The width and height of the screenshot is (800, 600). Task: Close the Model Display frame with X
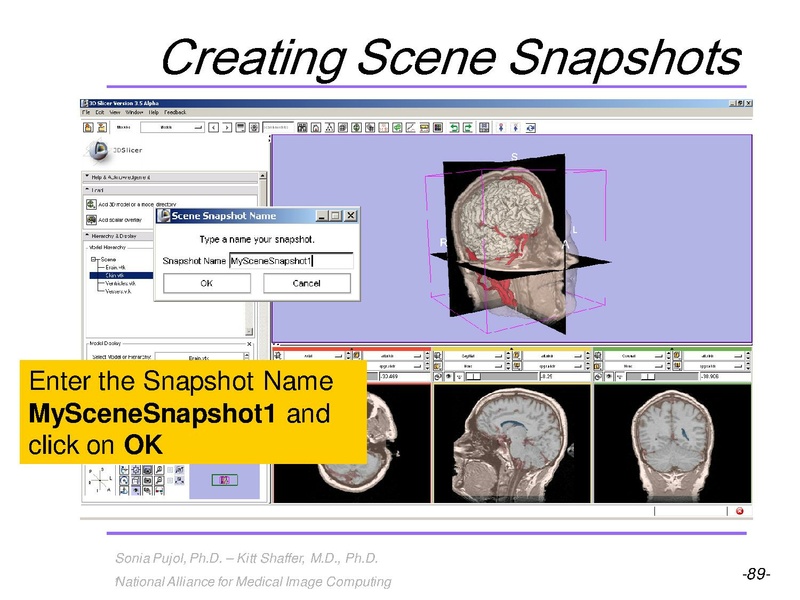(x=249, y=344)
